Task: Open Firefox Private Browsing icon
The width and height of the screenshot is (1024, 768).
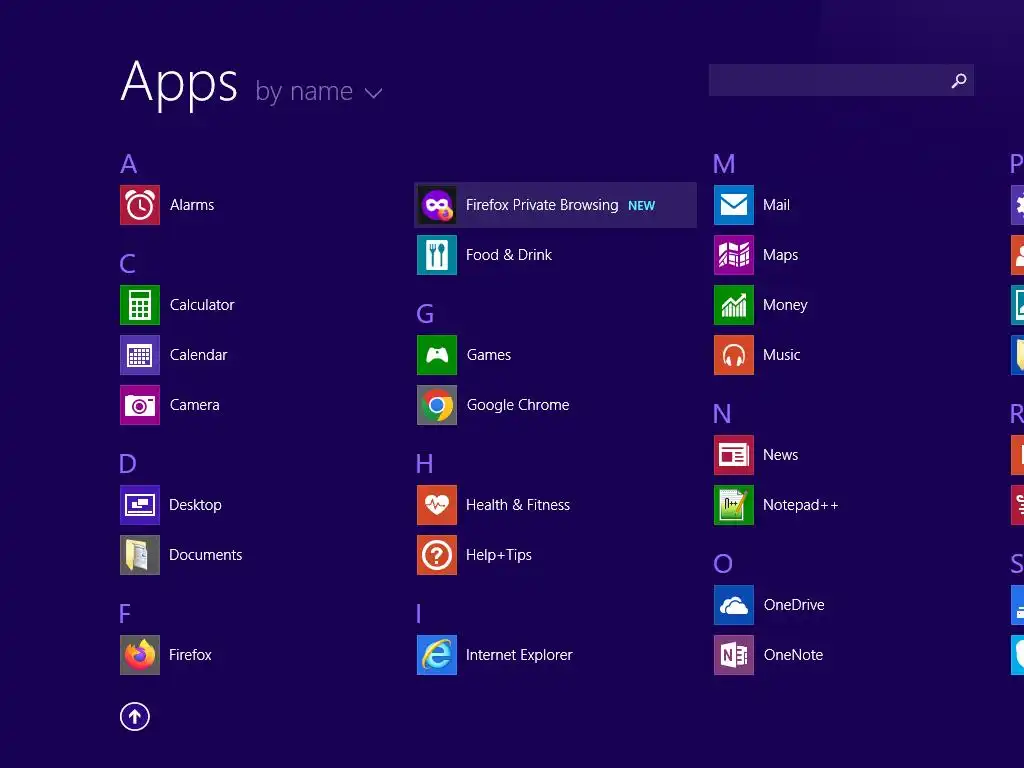Action: 437,205
